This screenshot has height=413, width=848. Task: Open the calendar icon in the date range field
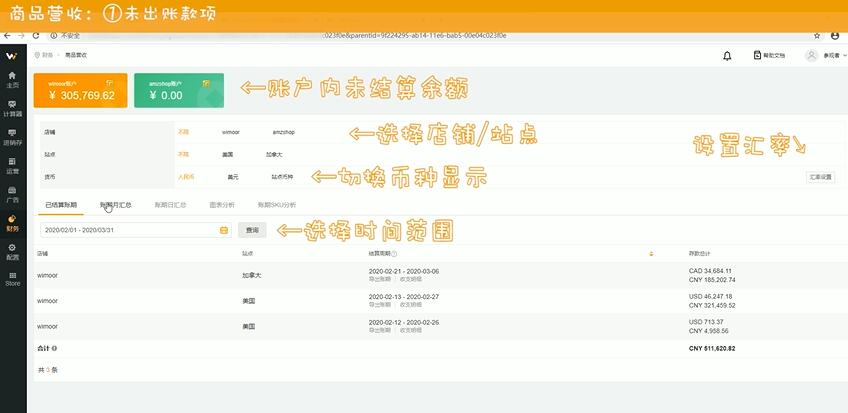(x=224, y=230)
